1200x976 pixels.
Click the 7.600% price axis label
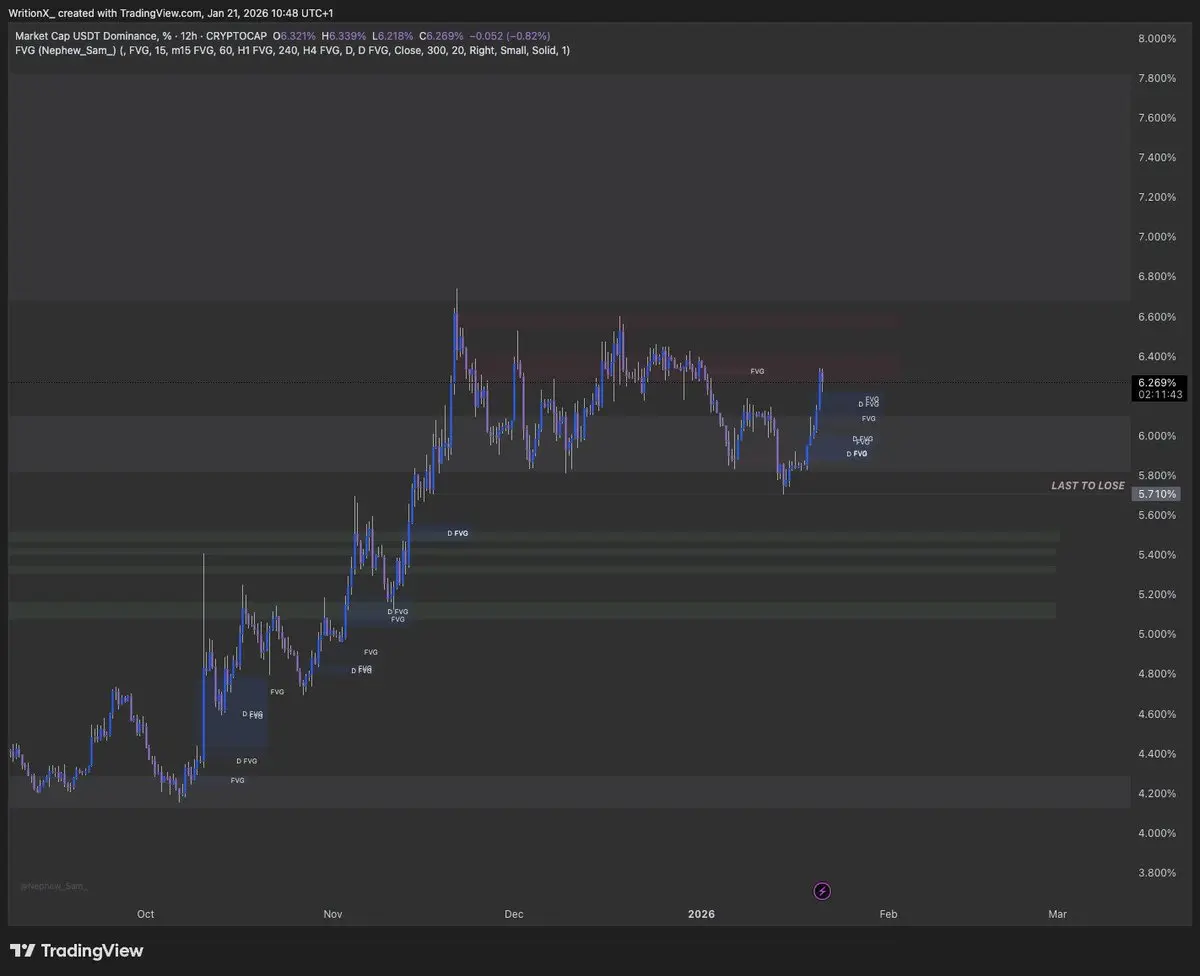(1157, 118)
